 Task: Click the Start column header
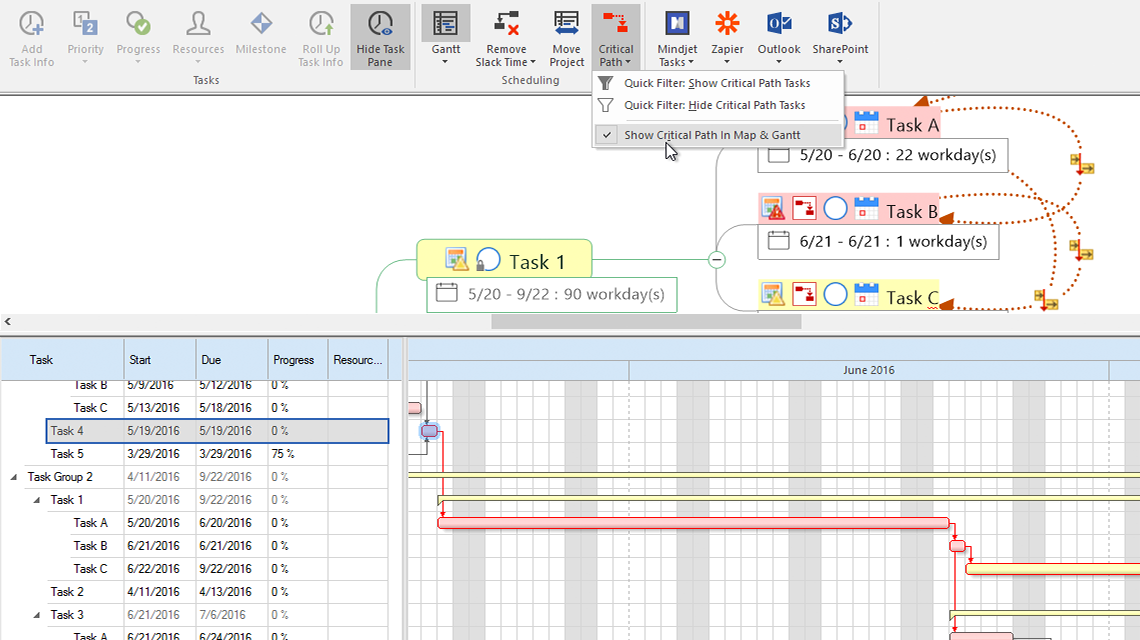pos(160,359)
